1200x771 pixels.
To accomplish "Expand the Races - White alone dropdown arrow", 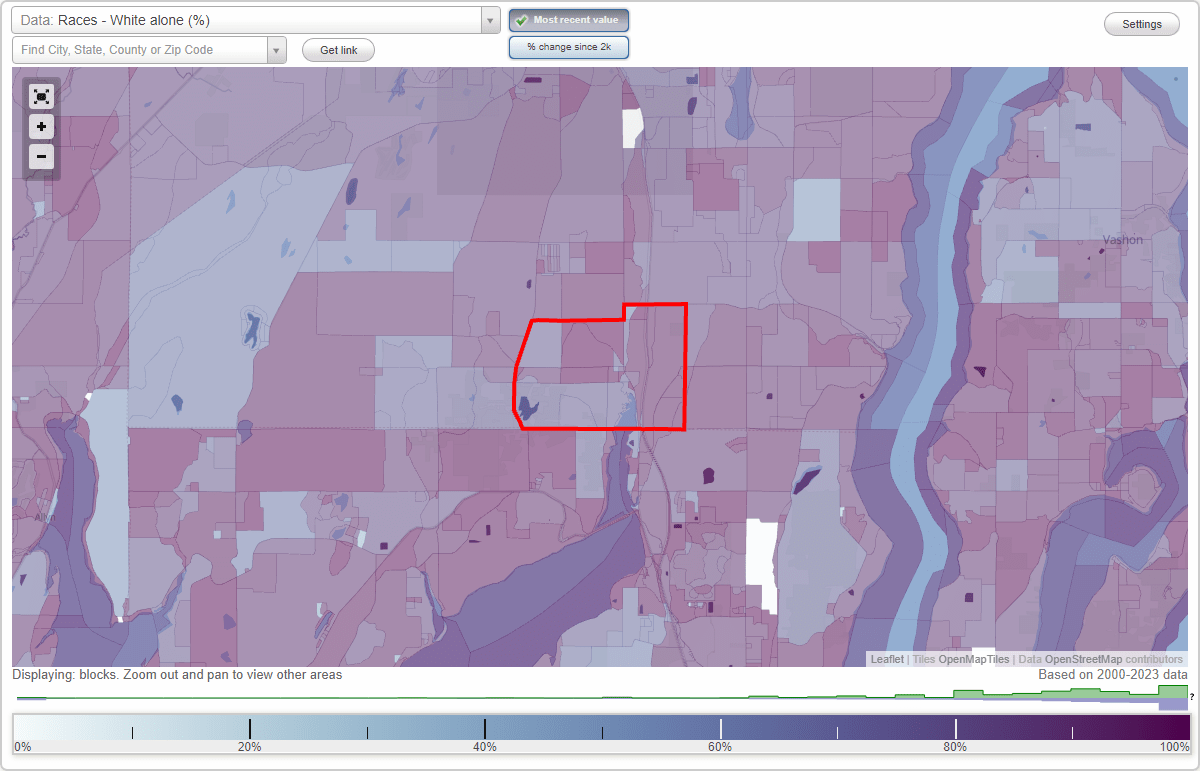I will (x=488, y=20).
